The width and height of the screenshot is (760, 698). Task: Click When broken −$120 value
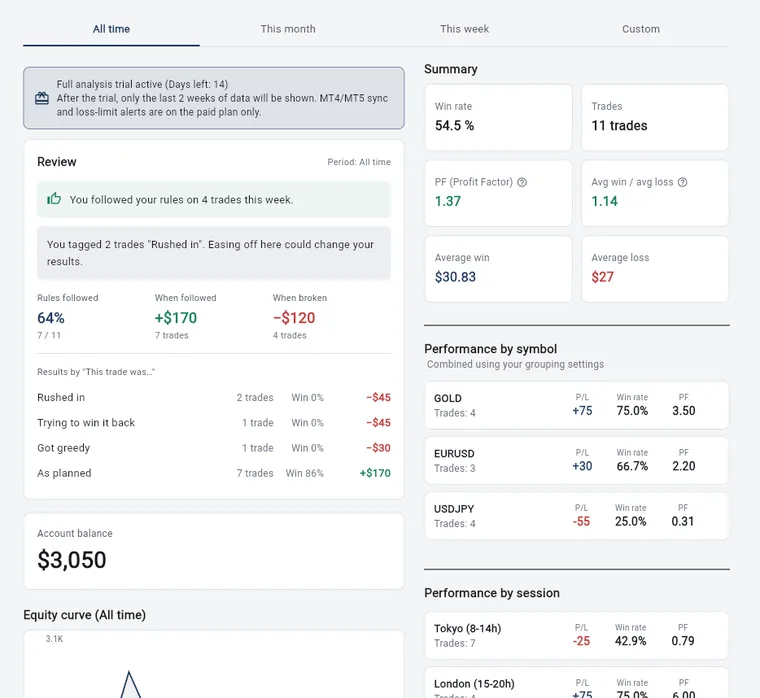(294, 318)
